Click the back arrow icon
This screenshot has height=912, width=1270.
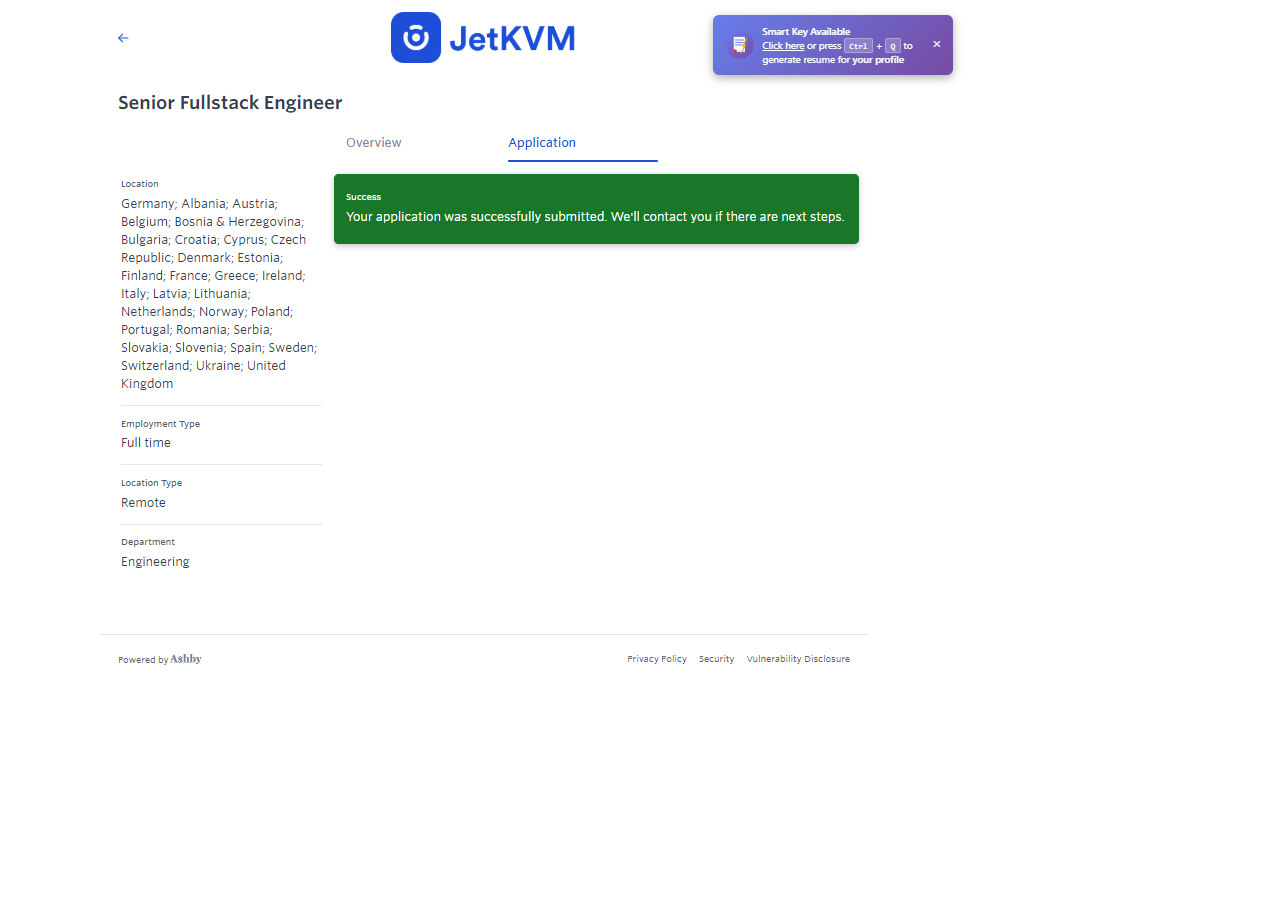click(x=123, y=38)
